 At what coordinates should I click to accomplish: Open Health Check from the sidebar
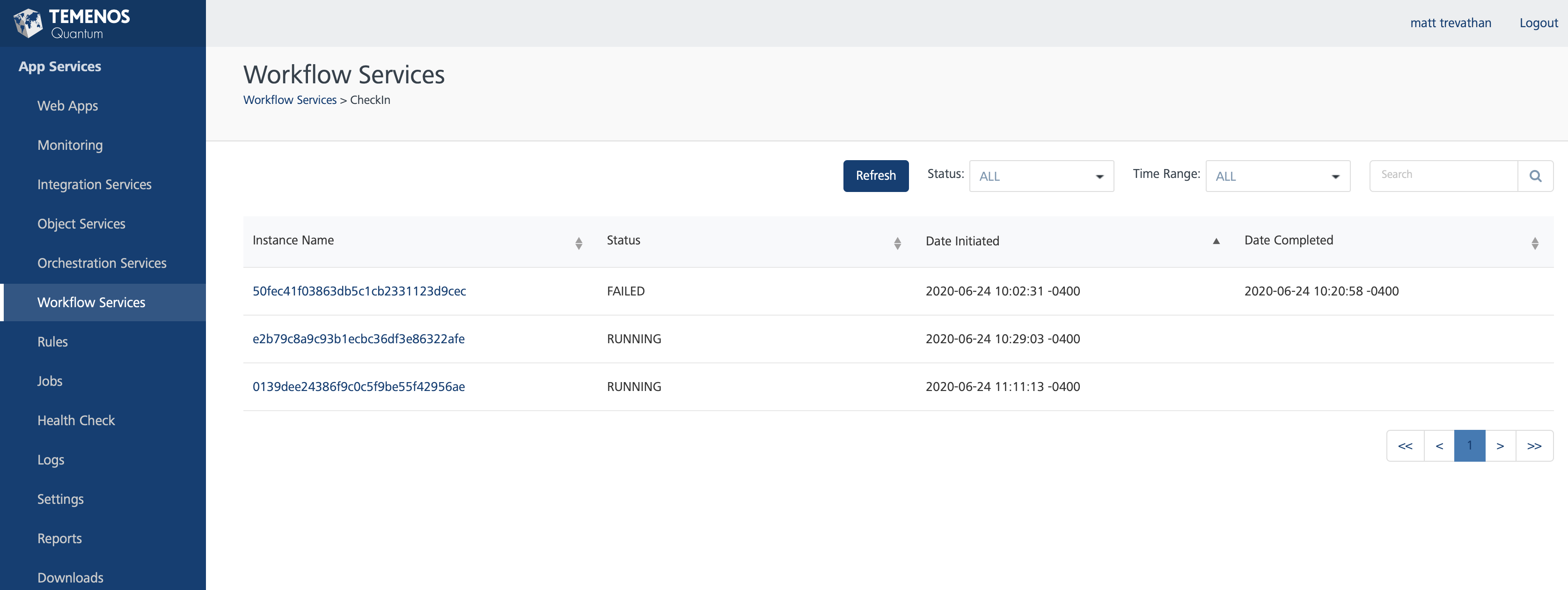76,420
